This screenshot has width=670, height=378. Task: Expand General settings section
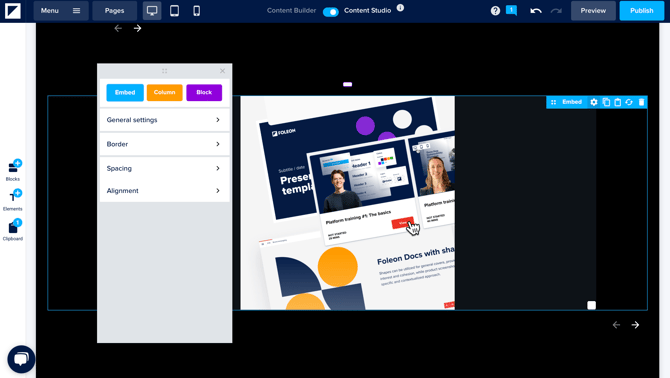[x=165, y=120]
